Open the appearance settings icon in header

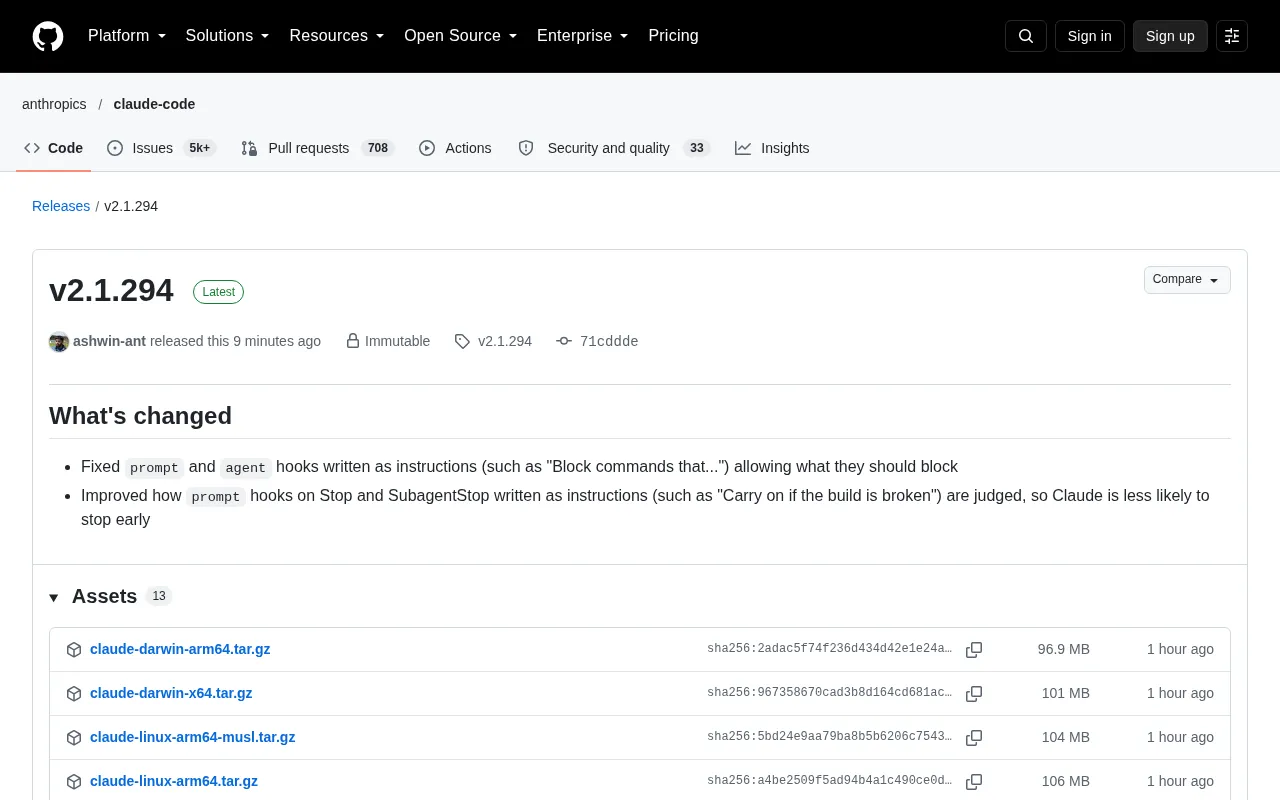(x=1232, y=36)
